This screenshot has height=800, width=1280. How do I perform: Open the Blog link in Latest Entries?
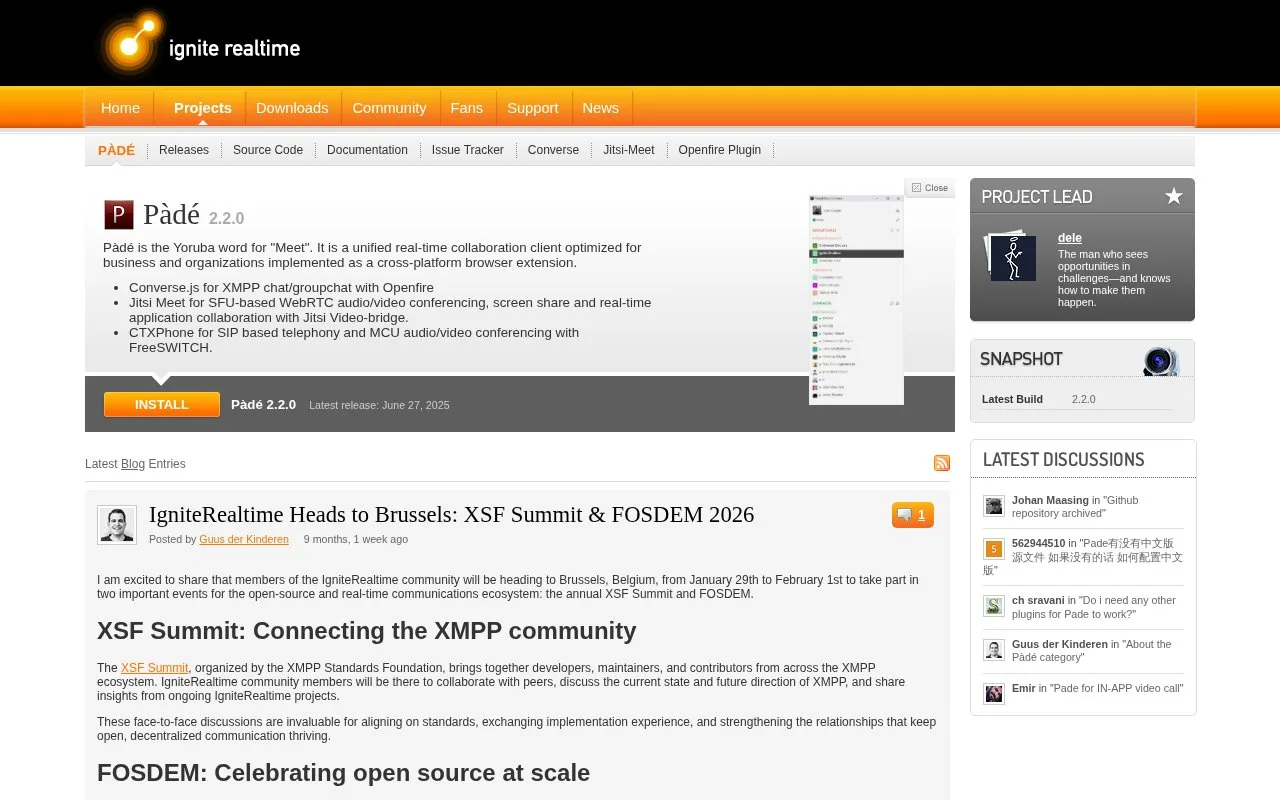[133, 464]
